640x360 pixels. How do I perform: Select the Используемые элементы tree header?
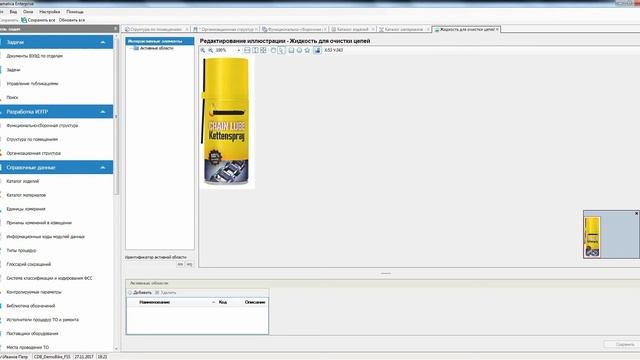point(160,41)
